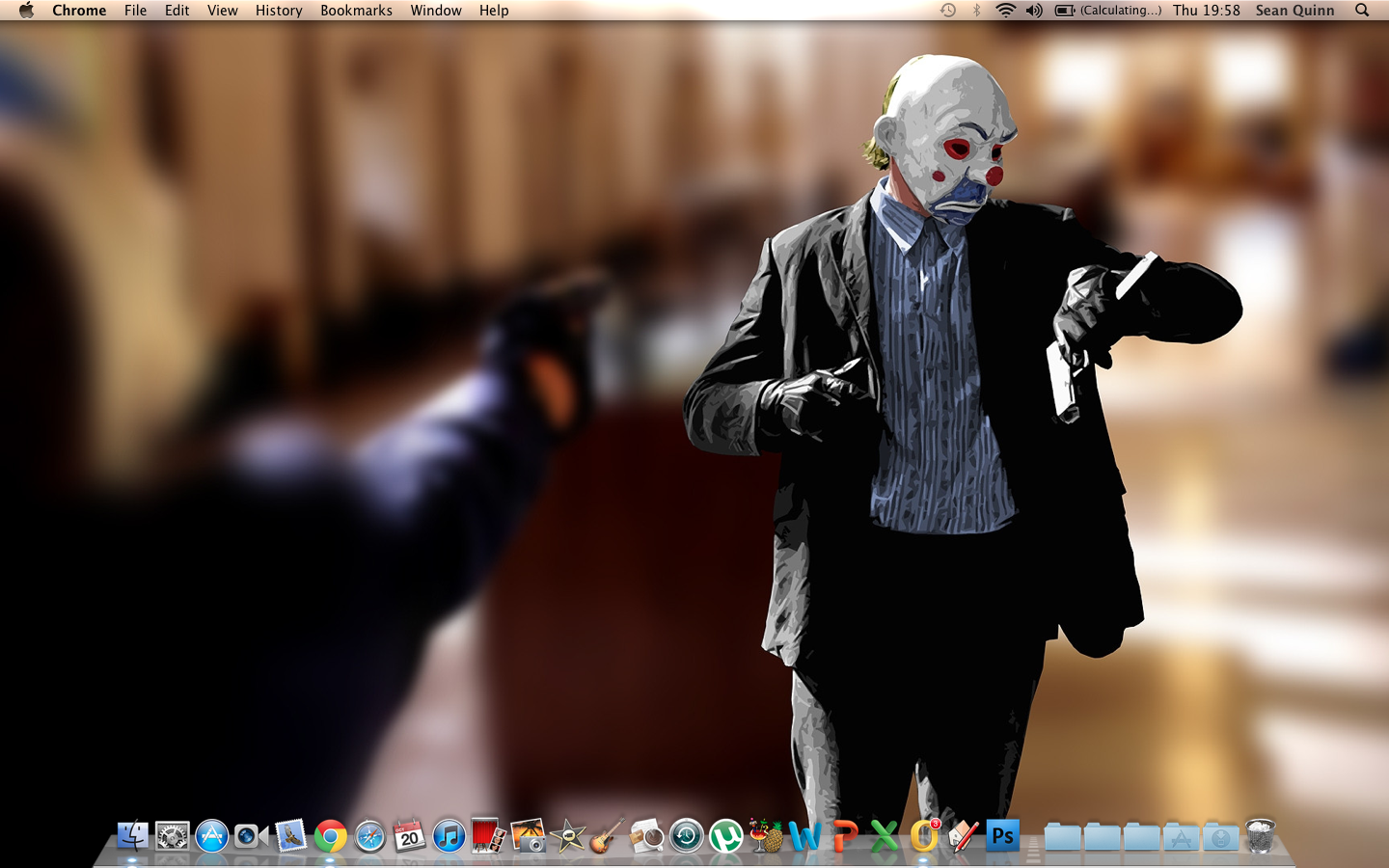The width and height of the screenshot is (1389, 868).
Task: Open the pencil drawing app in dock
Action: [x=964, y=835]
